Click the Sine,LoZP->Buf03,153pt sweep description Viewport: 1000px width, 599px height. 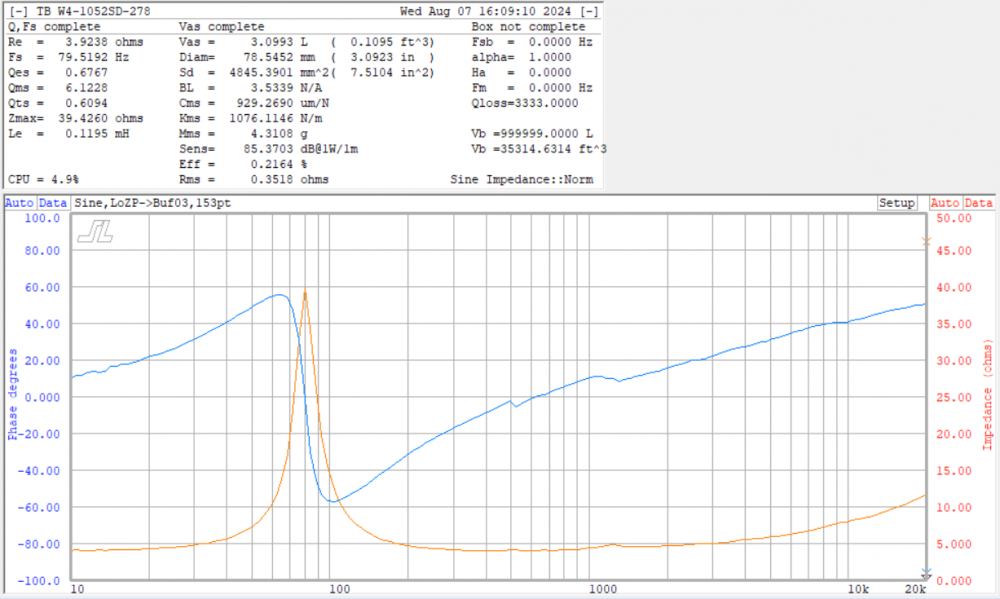[146, 203]
